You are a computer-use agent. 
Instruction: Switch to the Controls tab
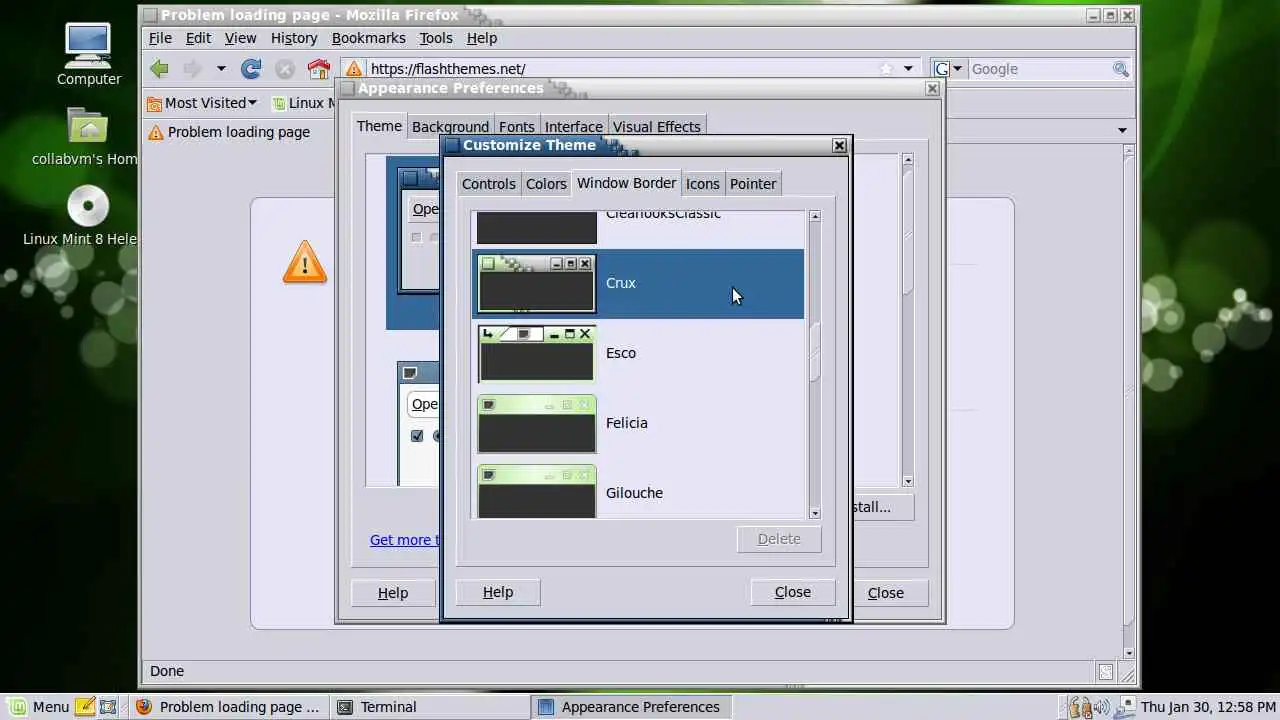coord(489,184)
